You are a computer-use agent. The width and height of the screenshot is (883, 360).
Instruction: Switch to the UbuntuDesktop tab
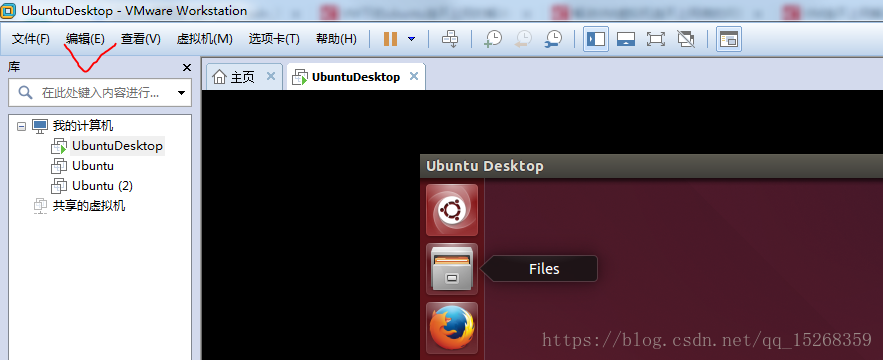[356, 77]
